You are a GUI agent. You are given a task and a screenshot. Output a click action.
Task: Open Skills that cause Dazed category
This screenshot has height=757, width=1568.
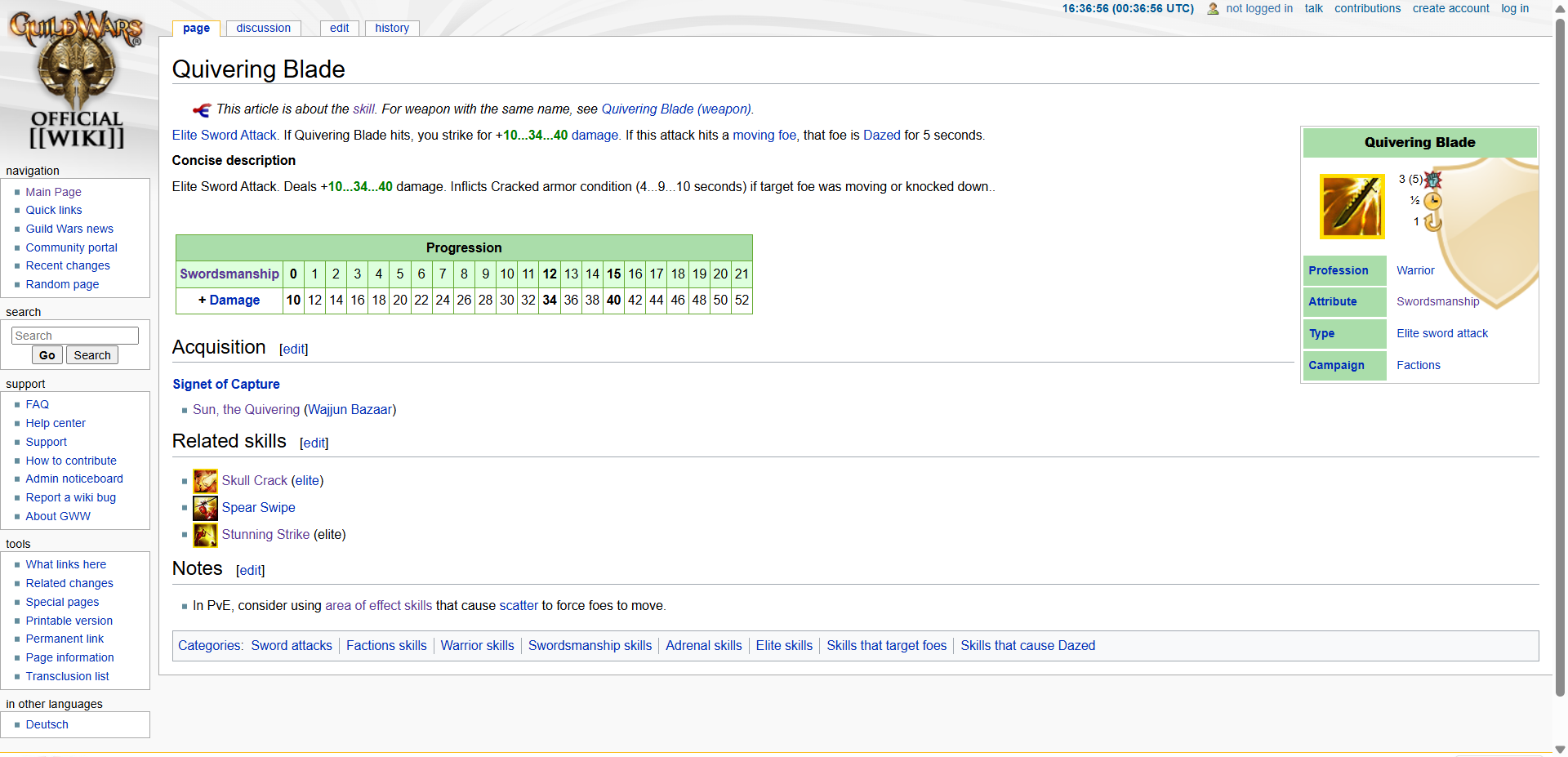(x=1027, y=645)
